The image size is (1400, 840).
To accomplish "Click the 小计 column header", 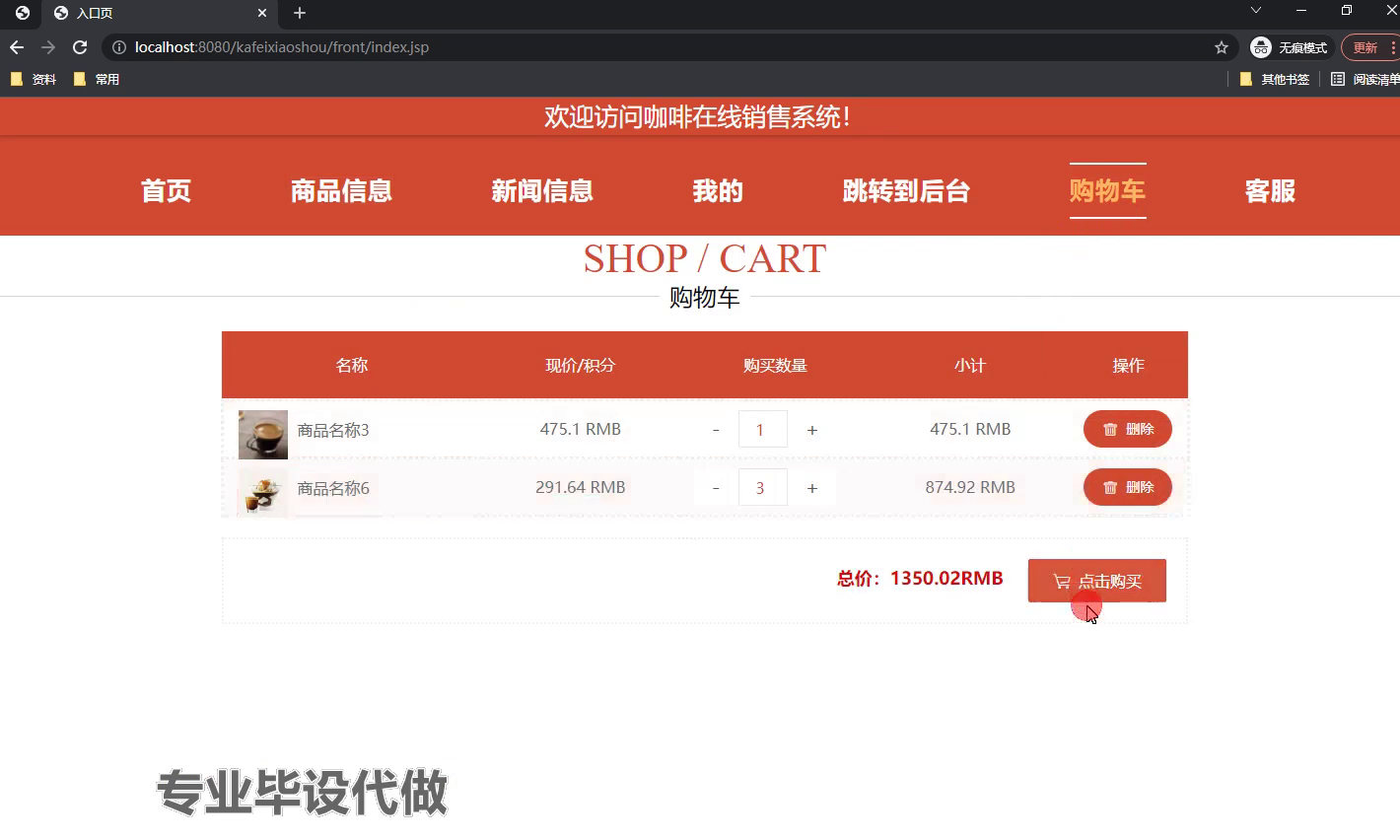I will pos(970,365).
